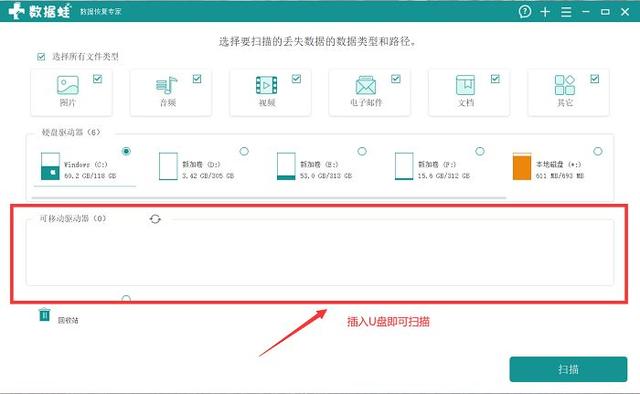Pick the 视频 (Video) file type icon
640x394 pixels.
[267, 85]
